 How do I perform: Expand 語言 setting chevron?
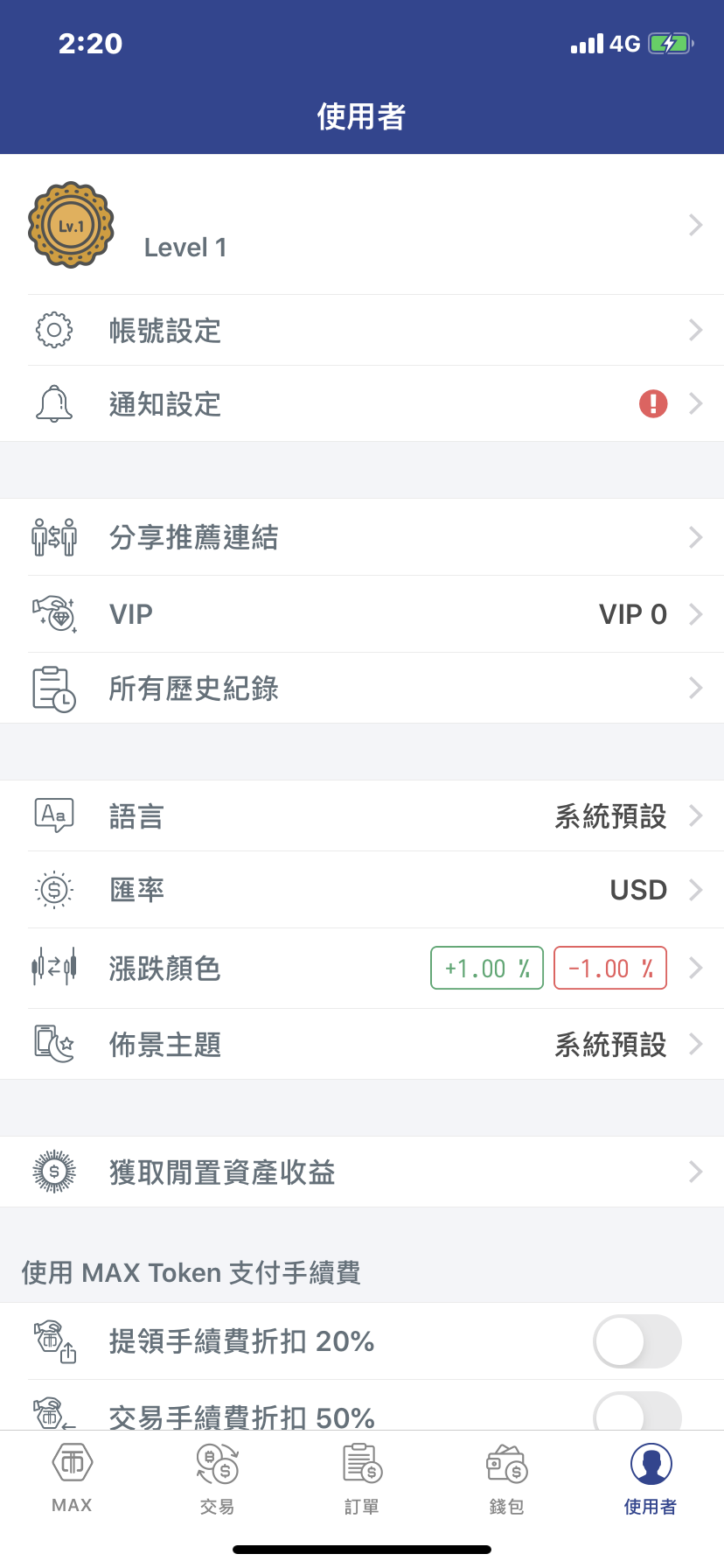696,815
